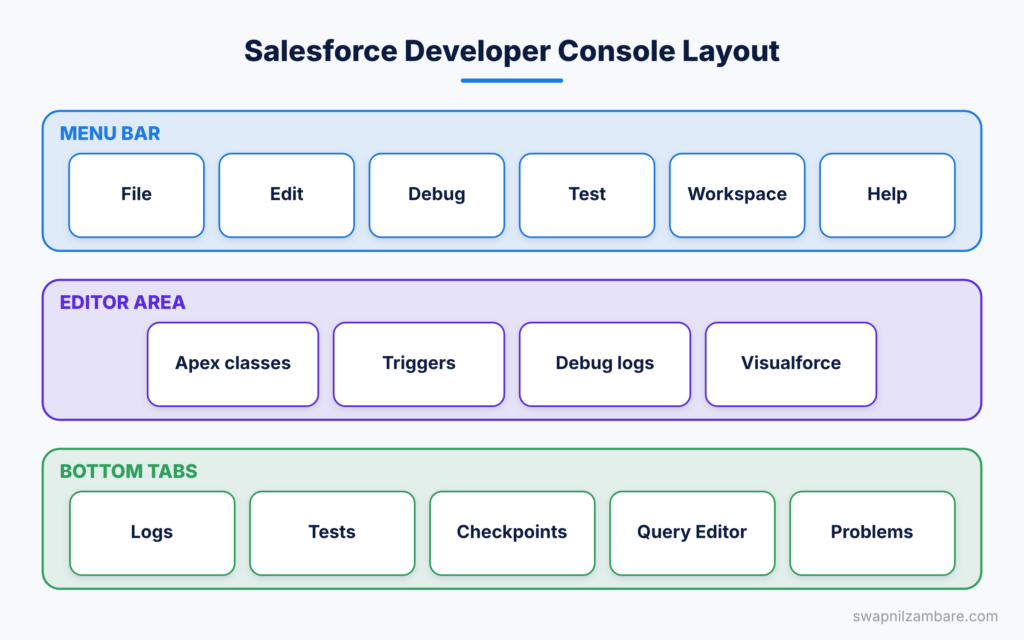Viewport: 1024px width, 640px height.
Task: Click the Triggers card
Action: [x=419, y=364]
